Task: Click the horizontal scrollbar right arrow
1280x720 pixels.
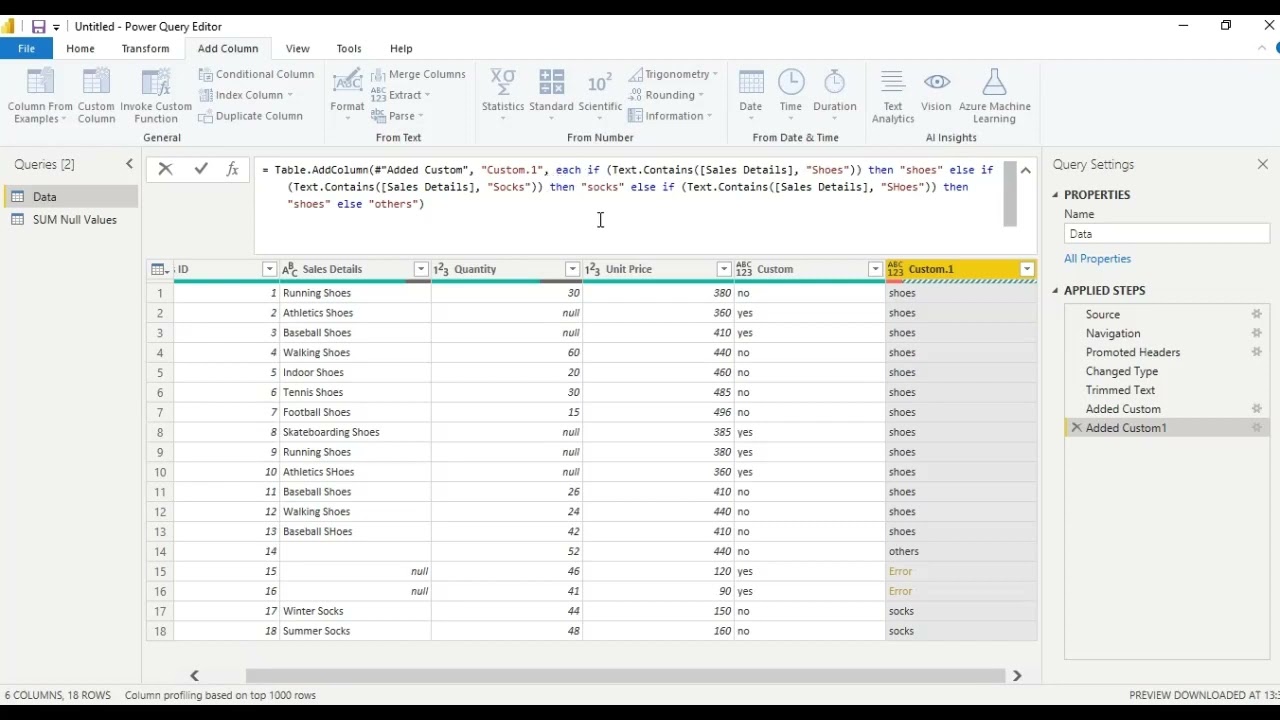Action: pos(1017,676)
